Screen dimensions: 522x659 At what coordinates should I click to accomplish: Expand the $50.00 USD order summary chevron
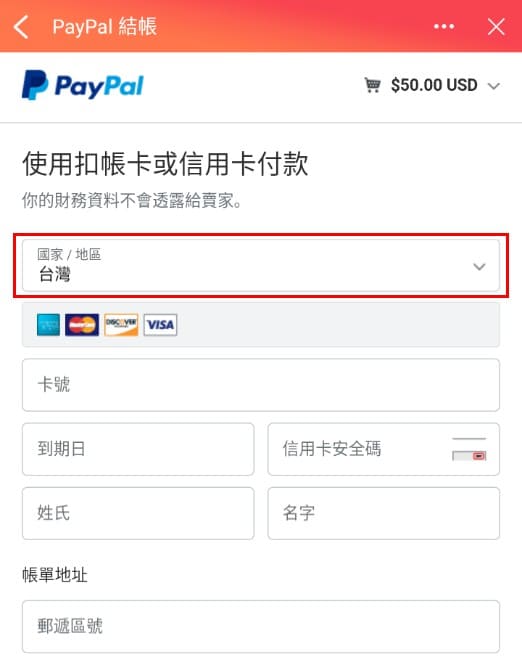coord(493,86)
